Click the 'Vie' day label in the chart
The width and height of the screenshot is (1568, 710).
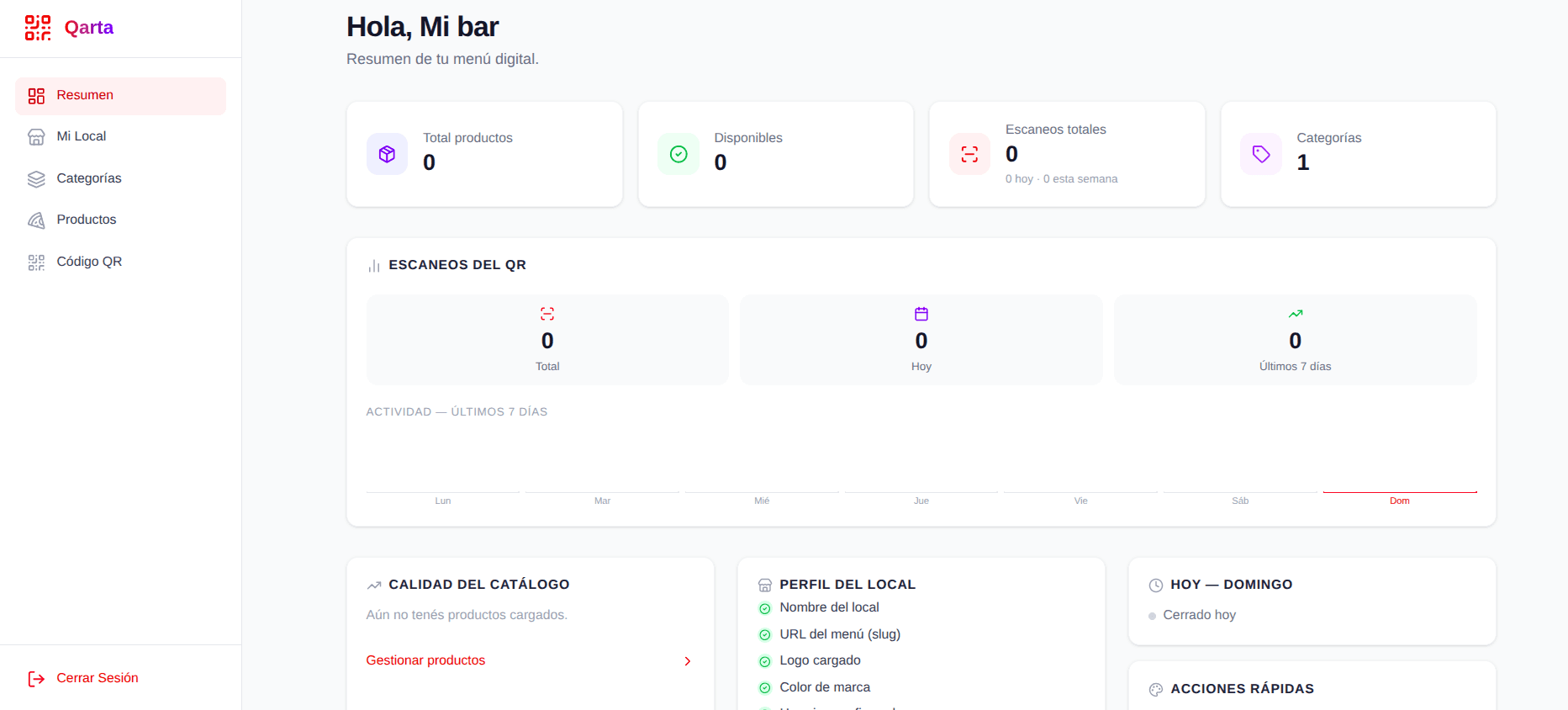coord(1081,501)
